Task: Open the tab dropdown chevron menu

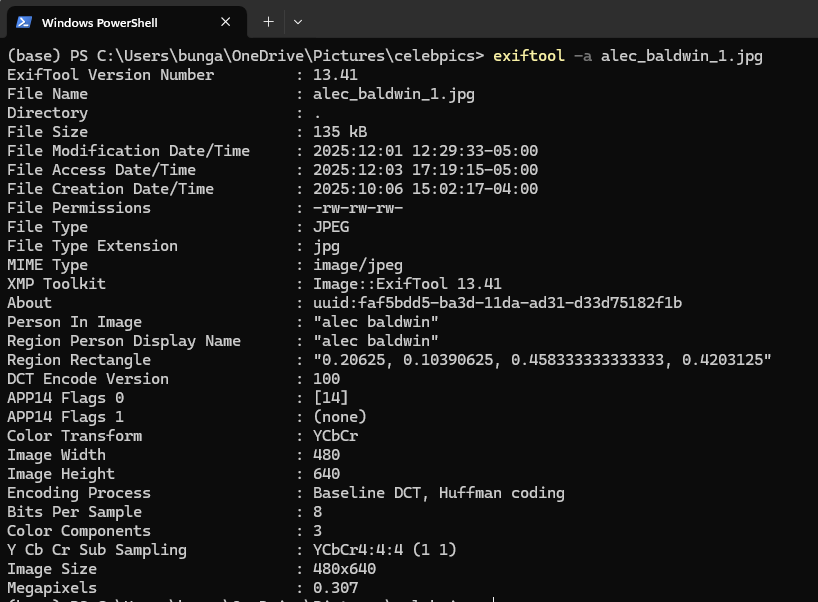Action: click(x=297, y=21)
